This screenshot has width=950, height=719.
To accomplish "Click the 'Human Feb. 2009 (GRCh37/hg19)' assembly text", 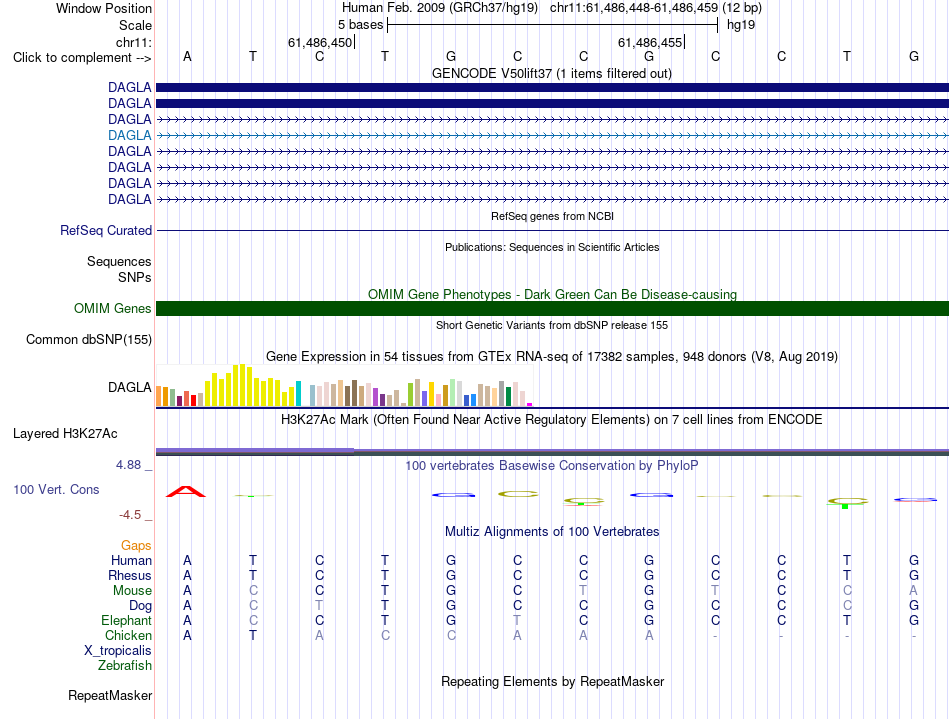I will 440,8.
